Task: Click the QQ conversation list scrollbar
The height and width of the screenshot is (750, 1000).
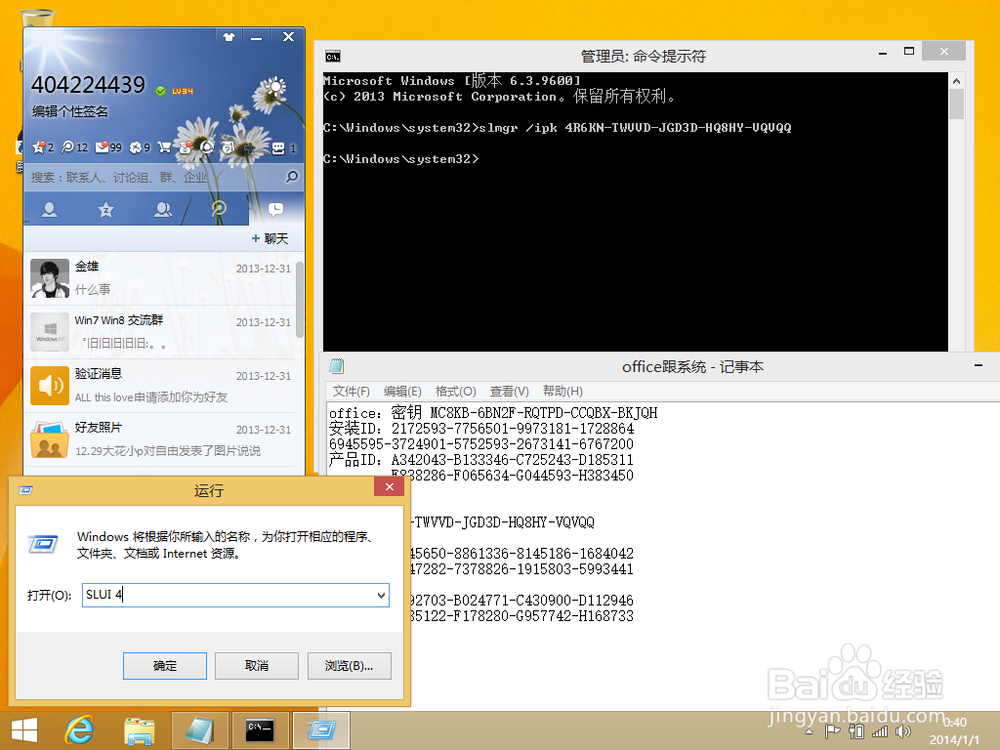Action: pyautogui.click(x=300, y=300)
